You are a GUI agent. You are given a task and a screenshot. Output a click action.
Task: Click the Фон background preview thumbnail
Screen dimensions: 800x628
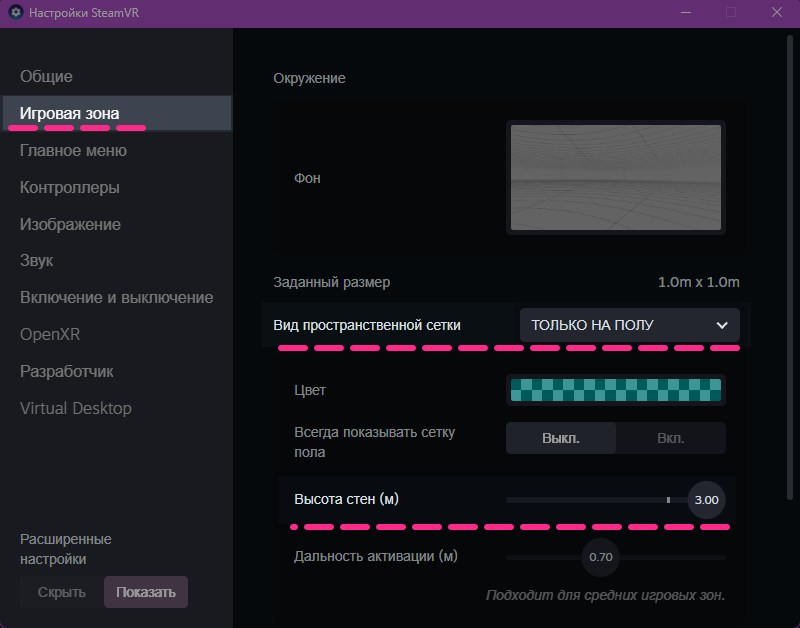(x=616, y=178)
